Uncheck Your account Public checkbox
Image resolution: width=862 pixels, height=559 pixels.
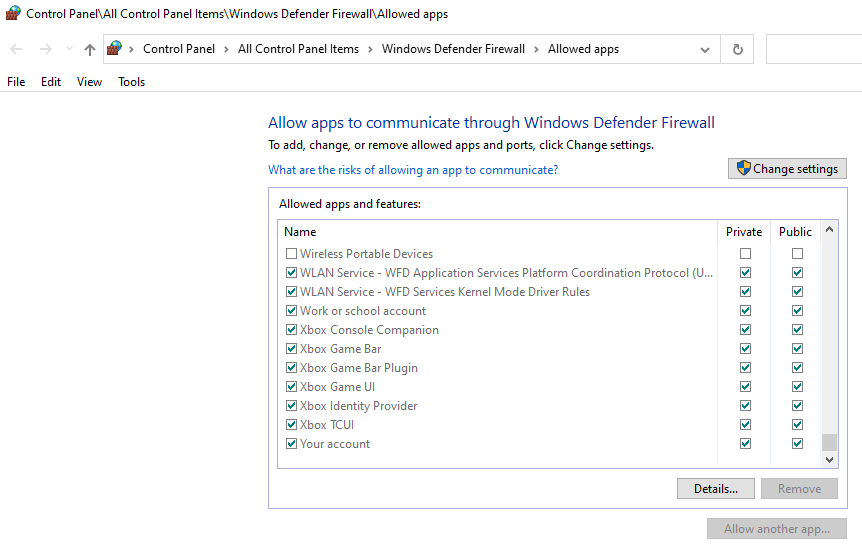pyautogui.click(x=797, y=444)
